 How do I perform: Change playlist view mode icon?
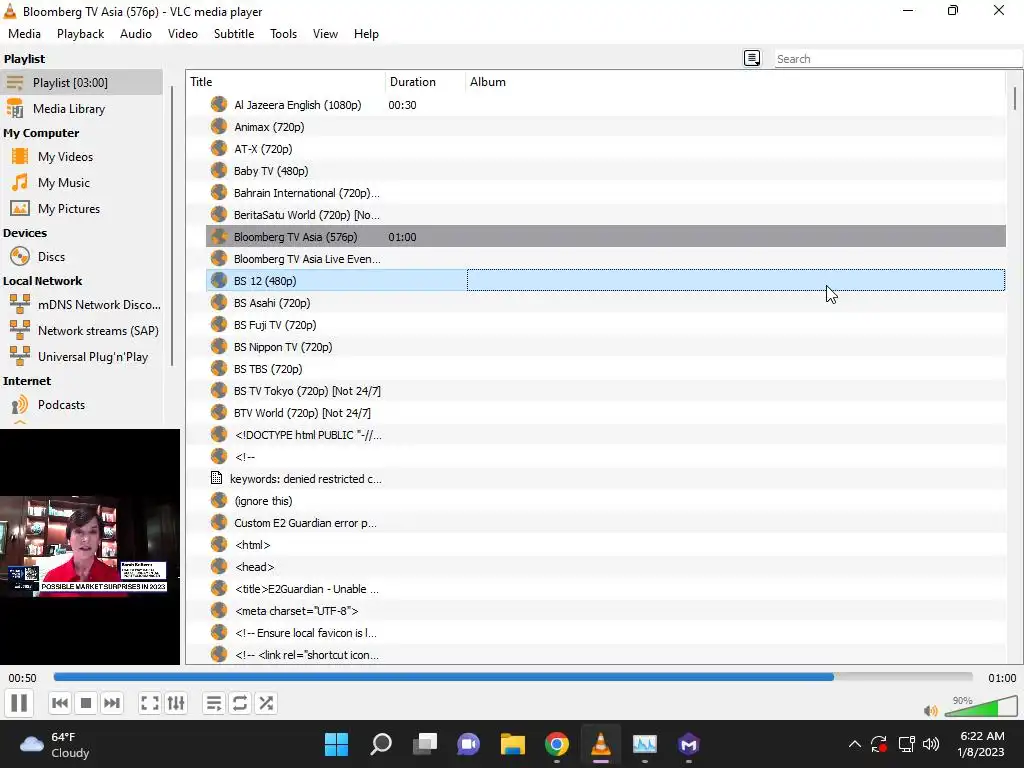tap(752, 59)
